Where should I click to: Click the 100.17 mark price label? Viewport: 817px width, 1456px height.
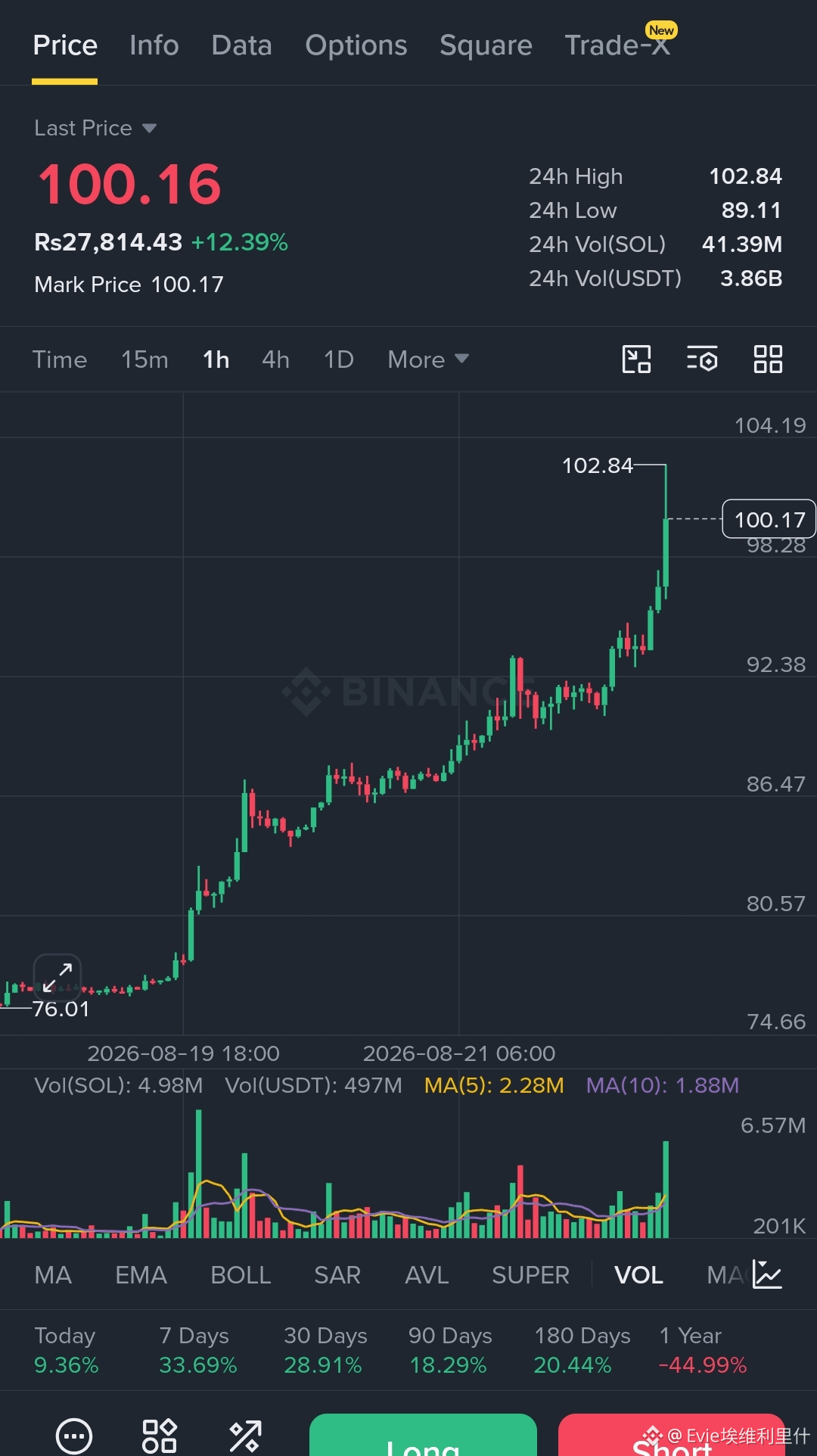(x=769, y=519)
